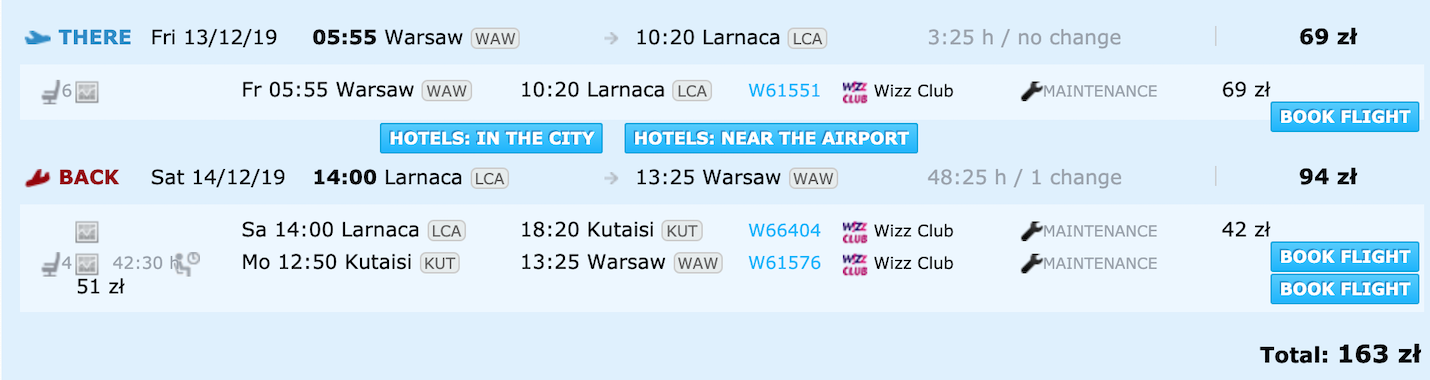Open HOTELS: NEAR THE AIRPORT

coord(771,138)
